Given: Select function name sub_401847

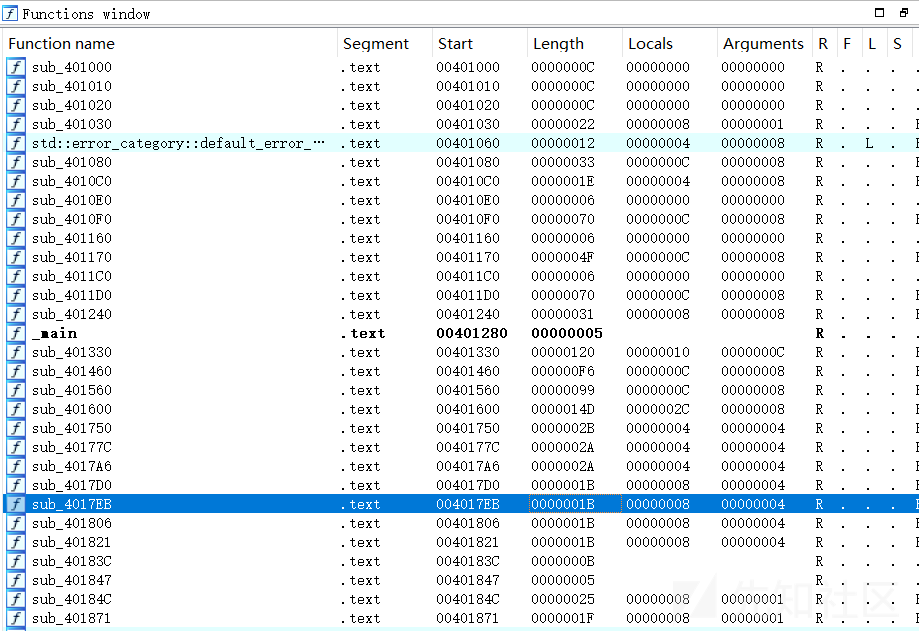Looking at the screenshot, I should click(72, 580).
